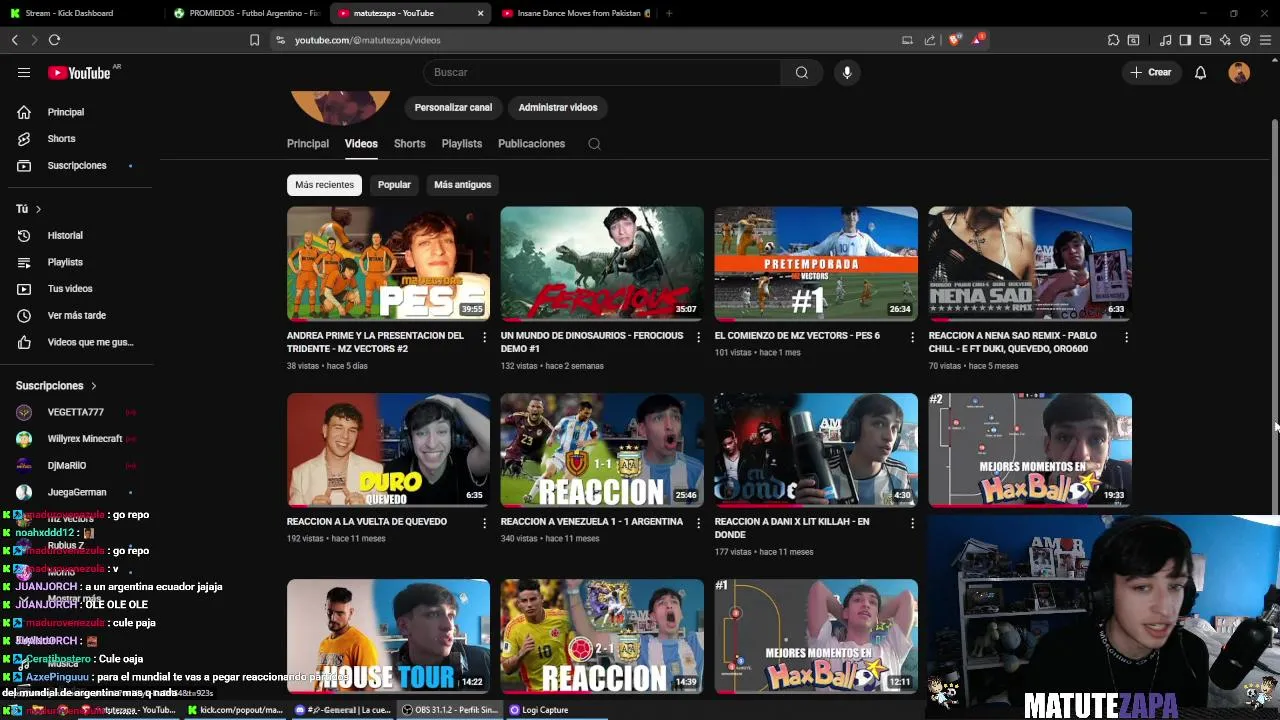
Task: Search within channel magnifier icon
Action: point(594,144)
